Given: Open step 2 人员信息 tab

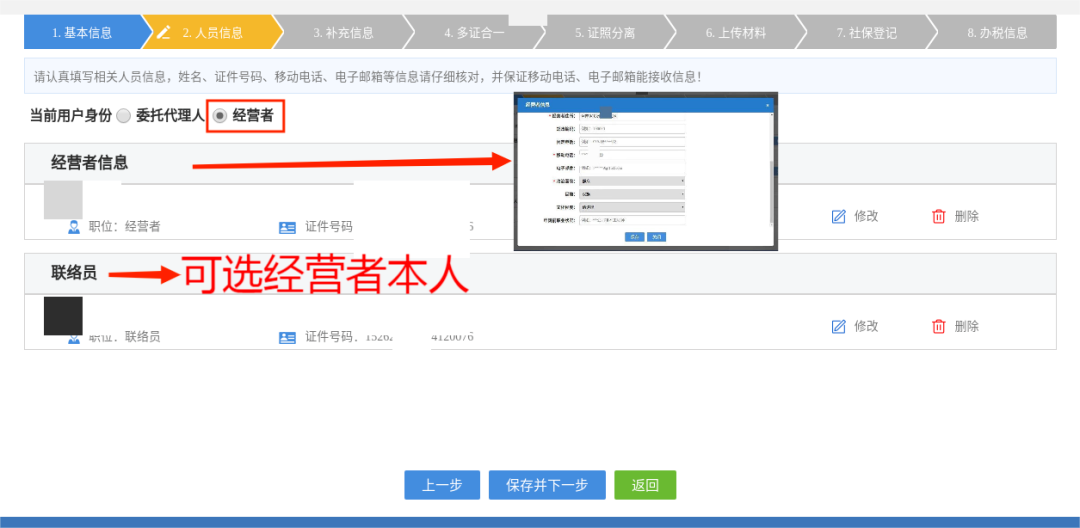Looking at the screenshot, I should [212, 32].
